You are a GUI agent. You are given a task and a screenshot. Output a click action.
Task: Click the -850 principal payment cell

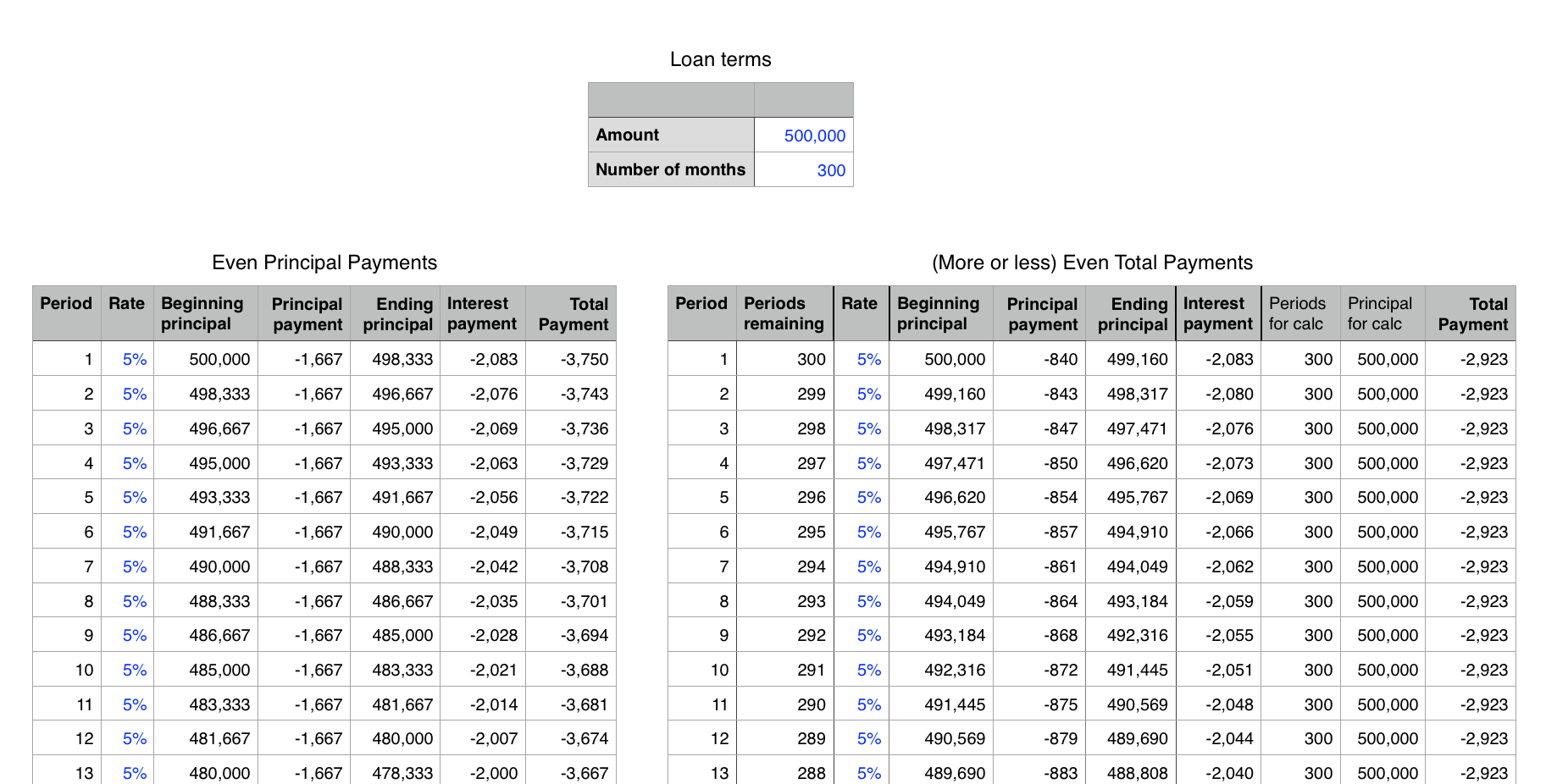click(1039, 463)
